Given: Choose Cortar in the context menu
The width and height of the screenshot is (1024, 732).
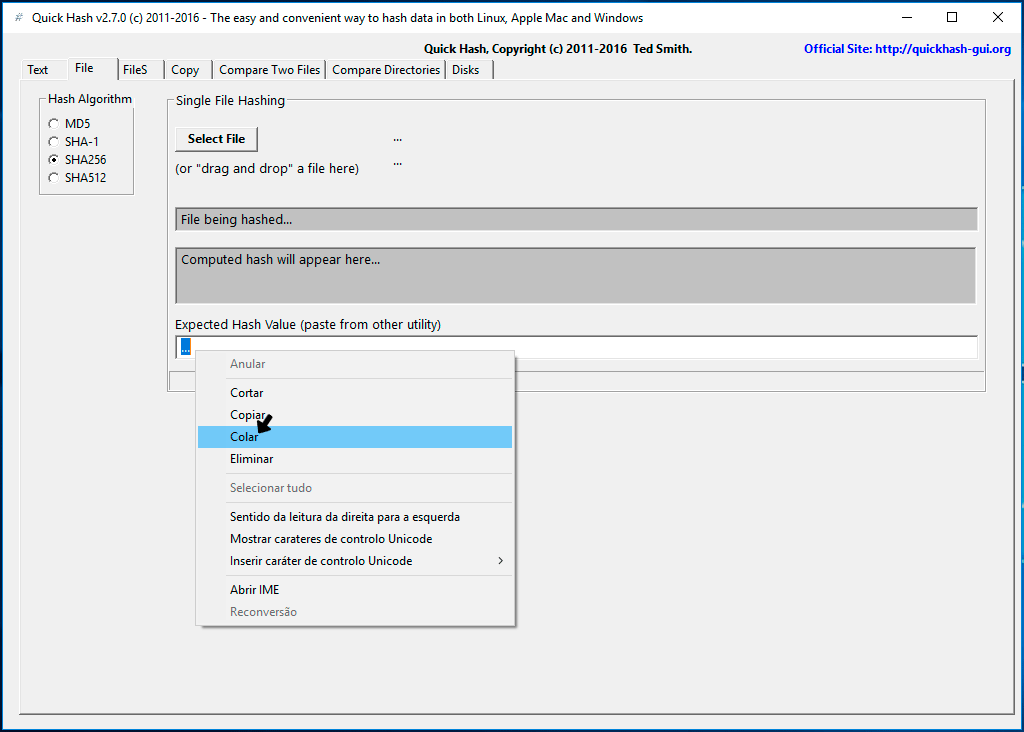Looking at the screenshot, I should pos(355,393).
